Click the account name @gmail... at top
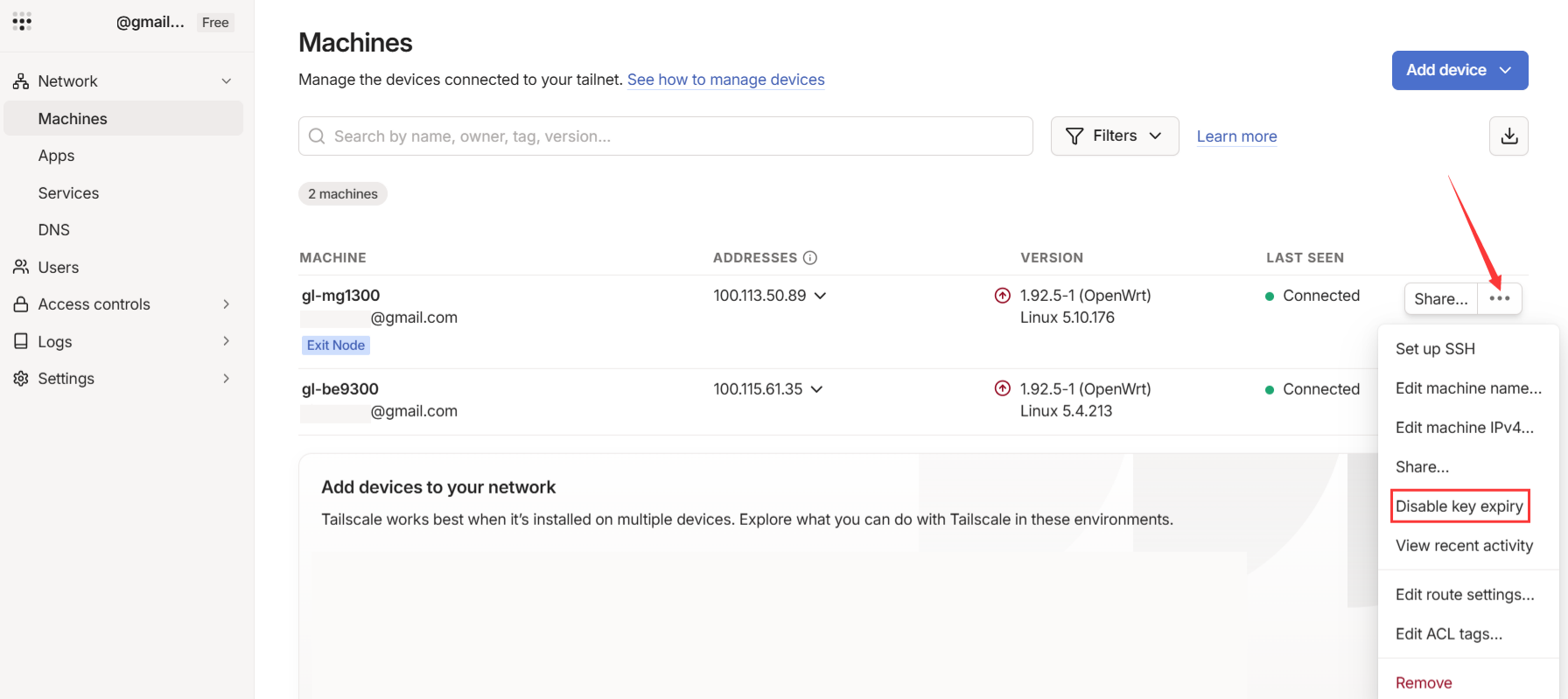This screenshot has height=699, width=1568. pos(150,22)
